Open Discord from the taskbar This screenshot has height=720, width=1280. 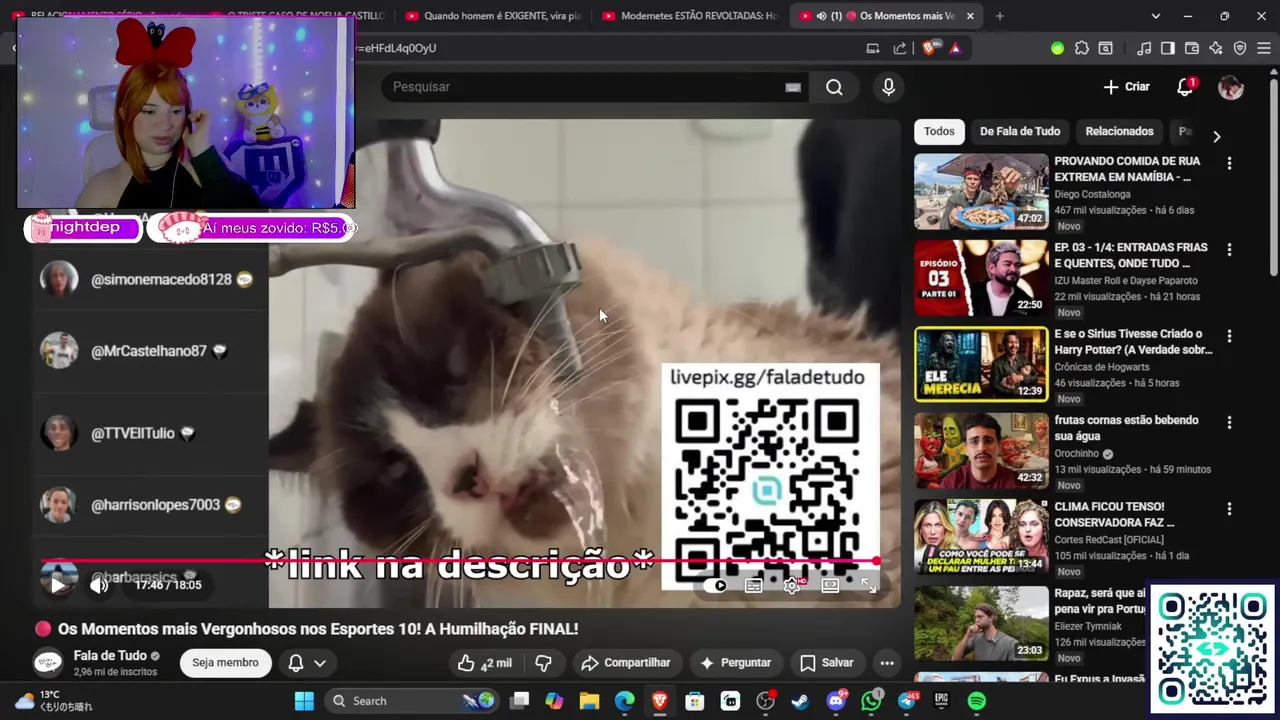(x=836, y=701)
